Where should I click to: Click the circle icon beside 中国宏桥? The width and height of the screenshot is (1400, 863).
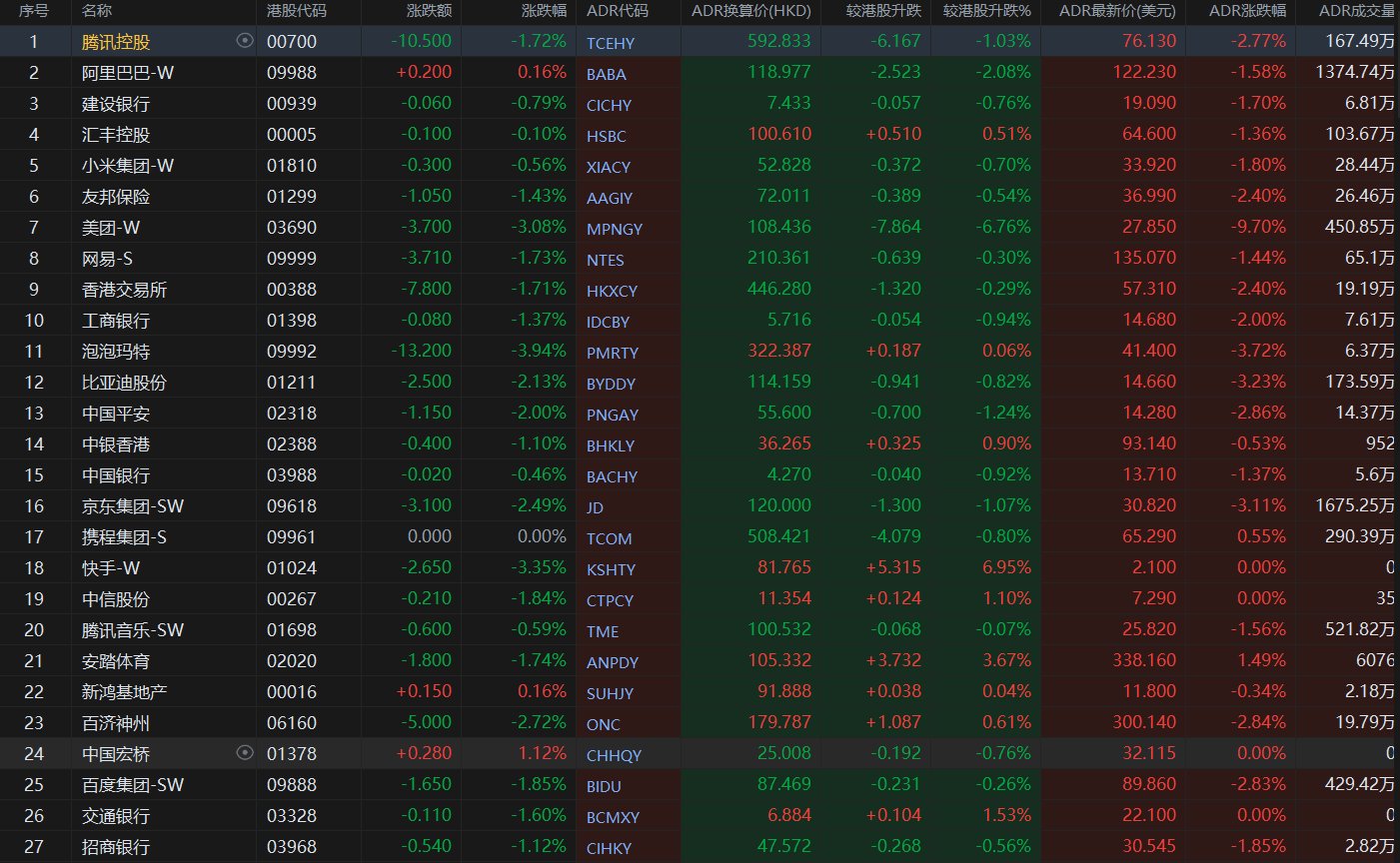point(245,753)
